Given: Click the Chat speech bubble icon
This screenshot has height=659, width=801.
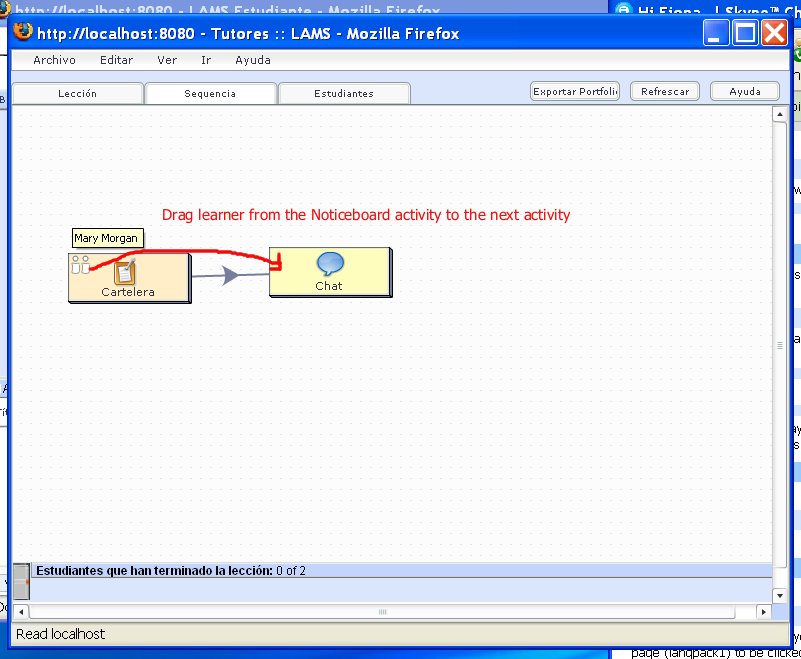Looking at the screenshot, I should (330, 264).
